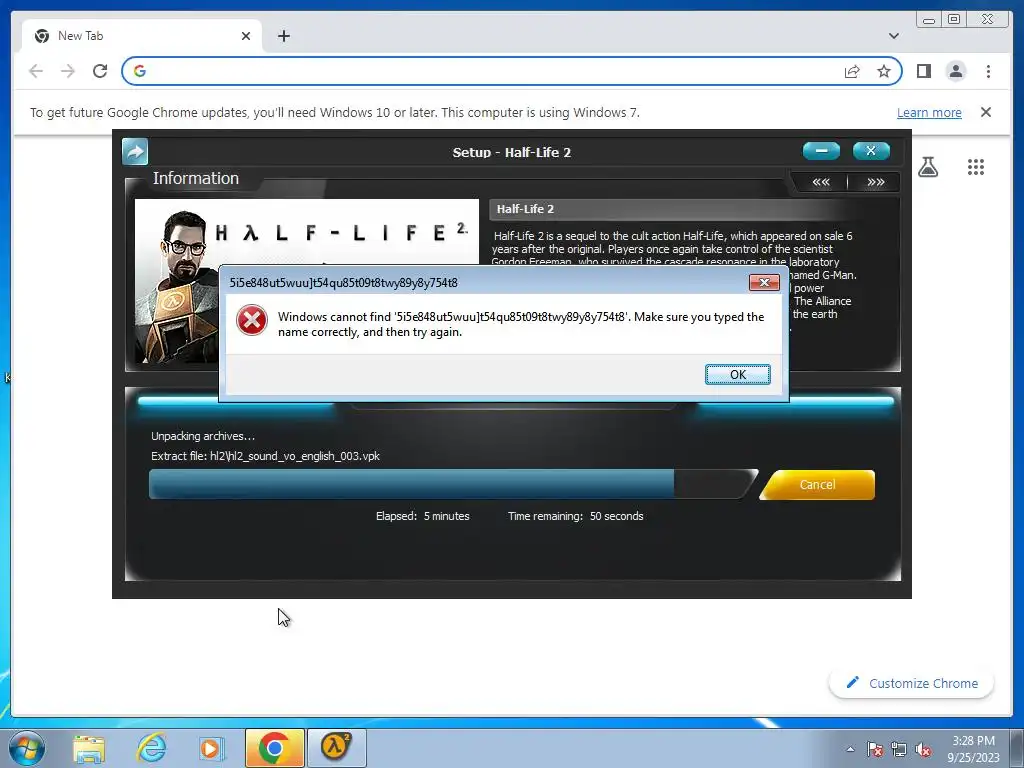Close the 'Windows cannot find' error dialog
The height and width of the screenshot is (768, 1024).
click(764, 282)
